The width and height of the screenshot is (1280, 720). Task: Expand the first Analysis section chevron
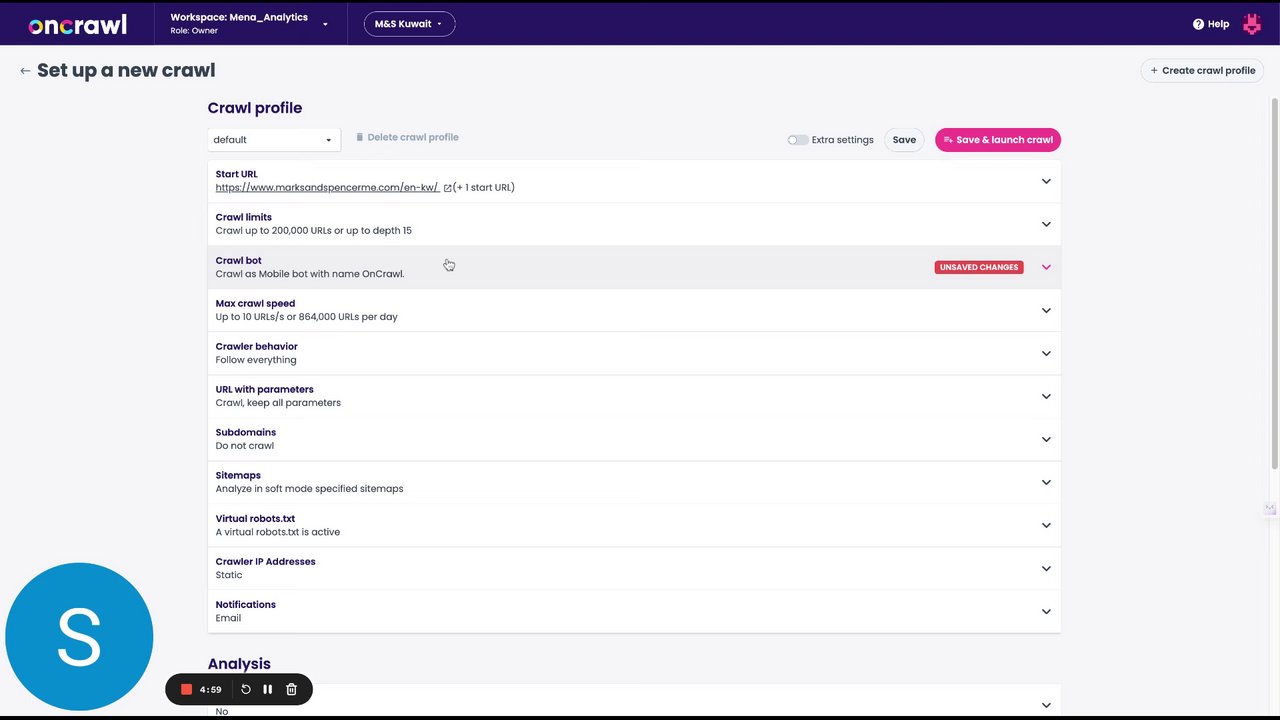[x=1046, y=705]
